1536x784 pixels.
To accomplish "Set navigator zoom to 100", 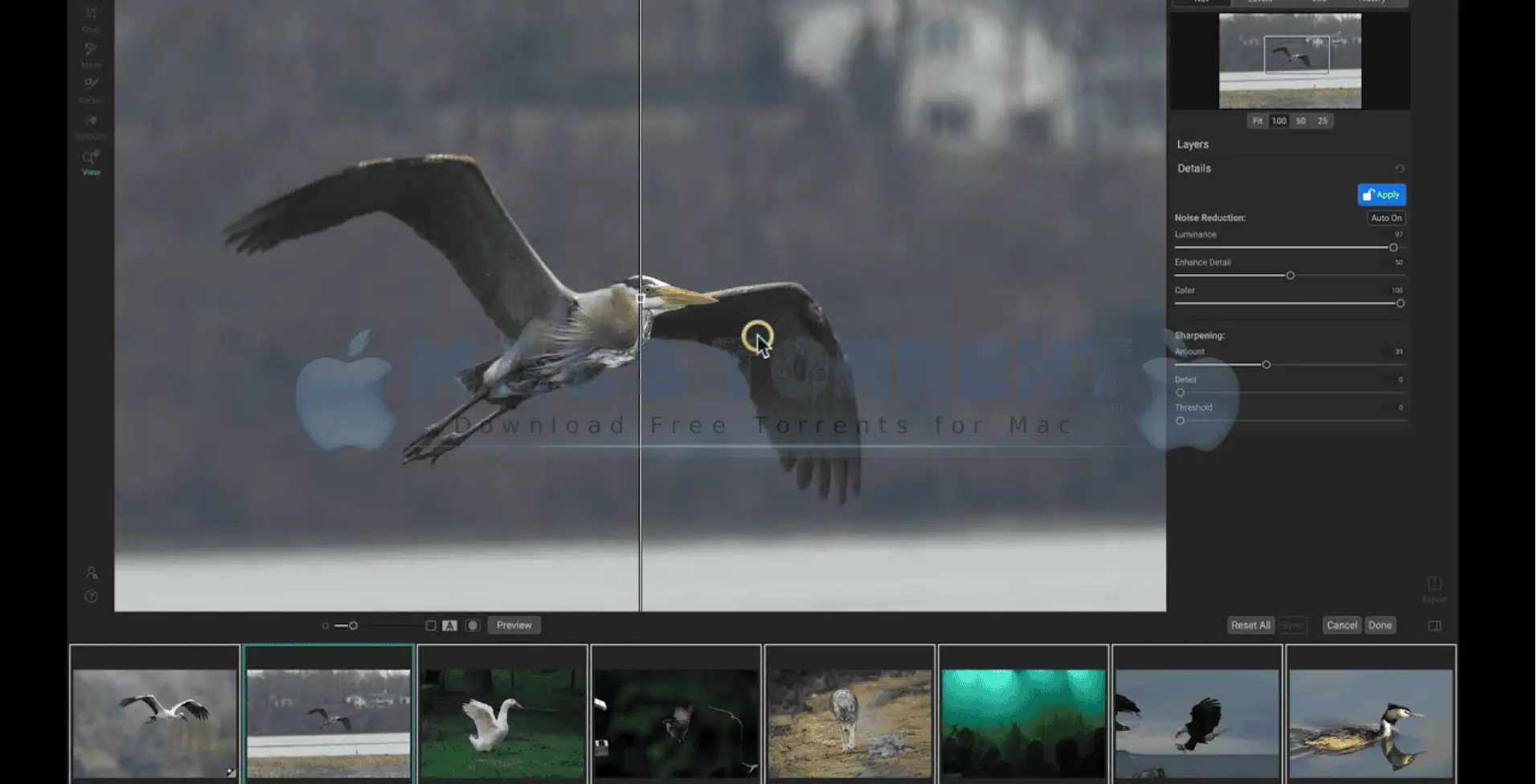I will point(1279,120).
